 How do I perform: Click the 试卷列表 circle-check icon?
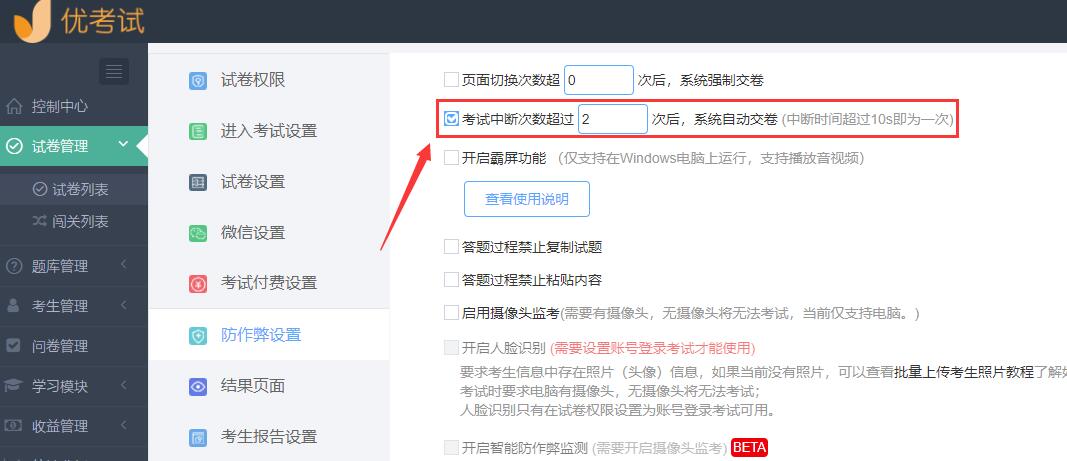click(40, 189)
